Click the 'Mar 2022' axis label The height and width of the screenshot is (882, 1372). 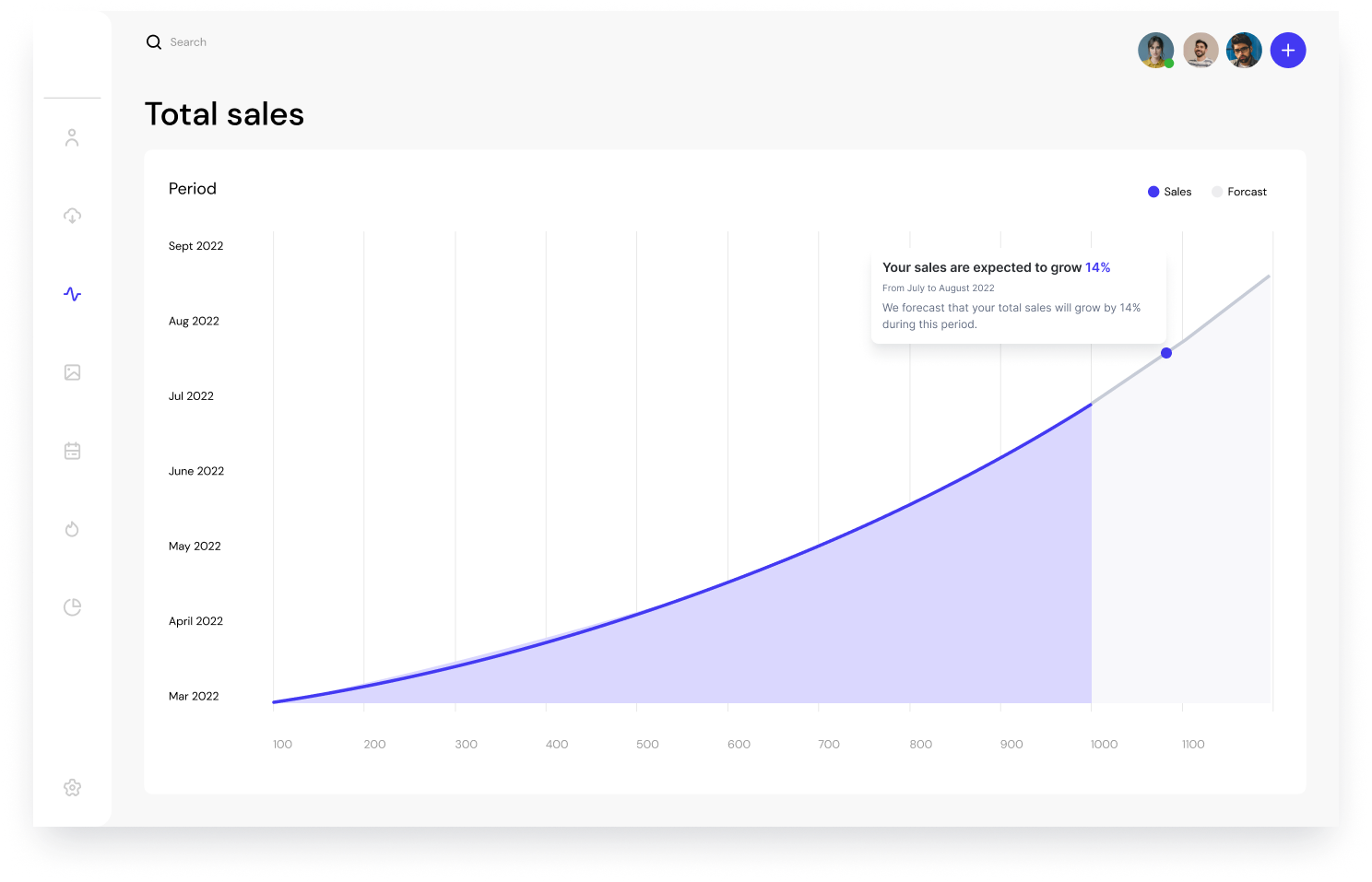(194, 697)
